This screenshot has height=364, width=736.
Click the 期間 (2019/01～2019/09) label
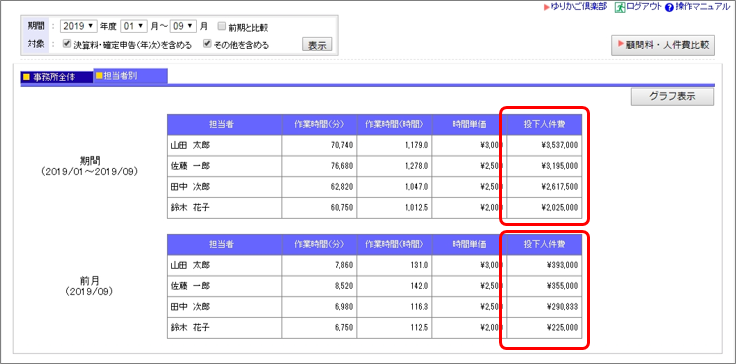tap(89, 166)
